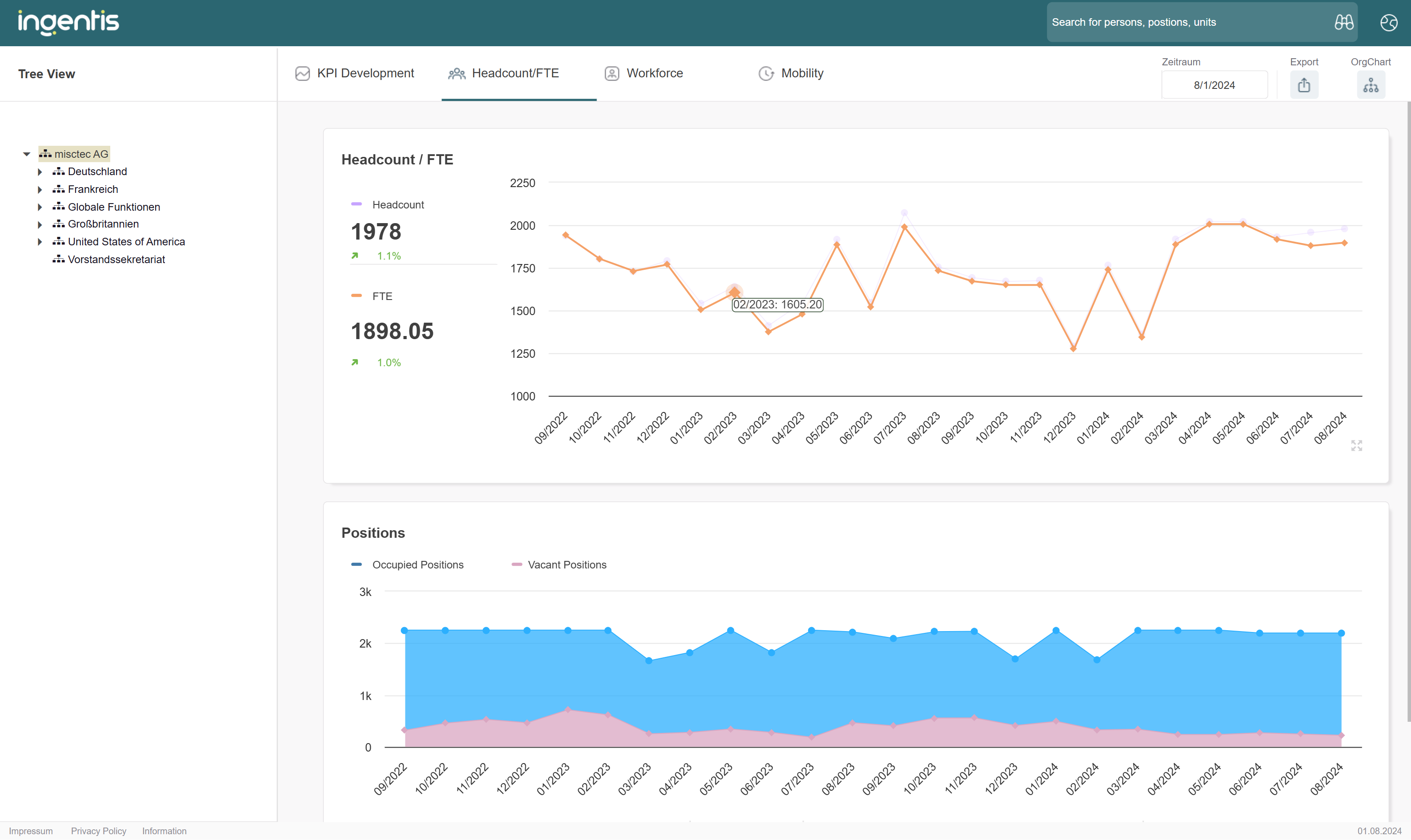
Task: Collapse the misctec AG node
Action: click(x=27, y=153)
